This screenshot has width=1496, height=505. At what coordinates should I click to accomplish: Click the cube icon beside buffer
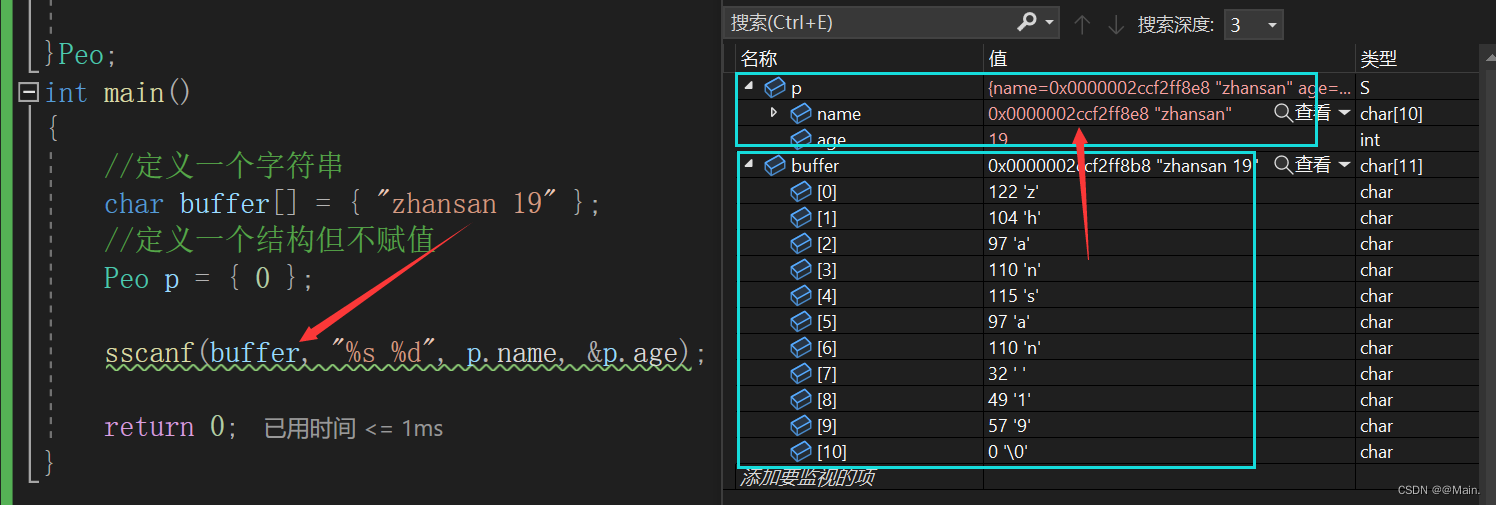click(775, 165)
